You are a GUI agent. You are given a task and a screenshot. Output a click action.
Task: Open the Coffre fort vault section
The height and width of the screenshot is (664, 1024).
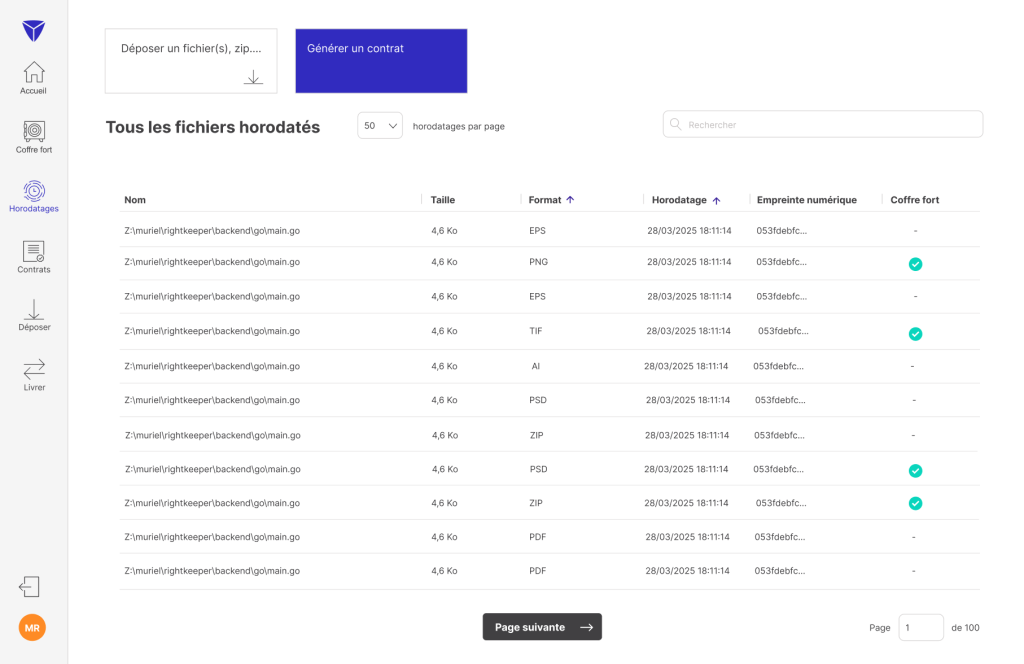tap(34, 137)
